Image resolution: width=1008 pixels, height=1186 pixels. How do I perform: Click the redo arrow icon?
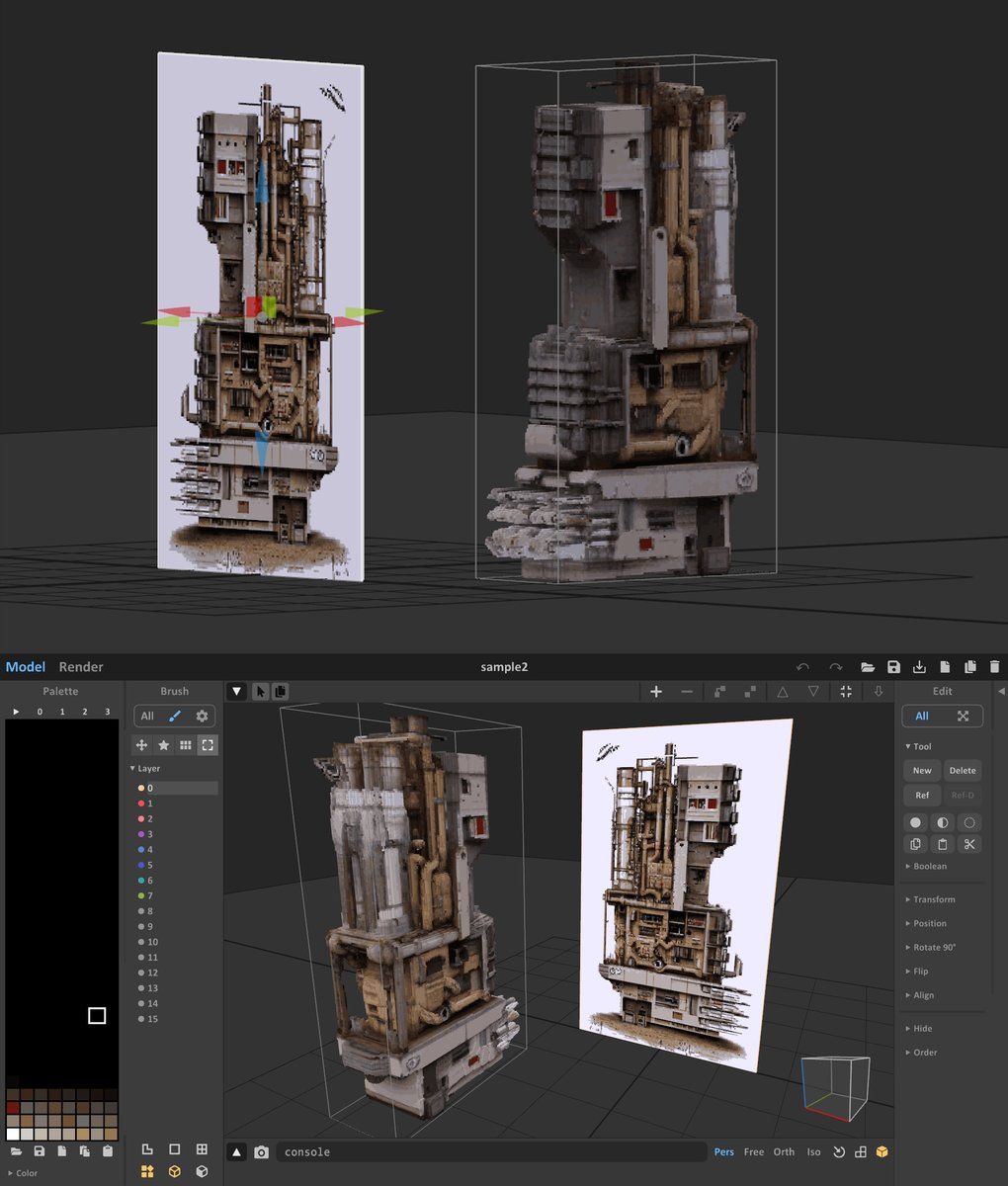tap(836, 667)
